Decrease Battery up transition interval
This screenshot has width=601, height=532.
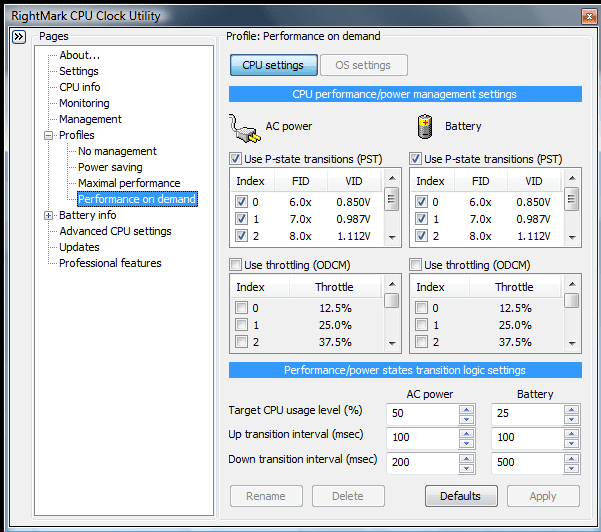(571, 443)
